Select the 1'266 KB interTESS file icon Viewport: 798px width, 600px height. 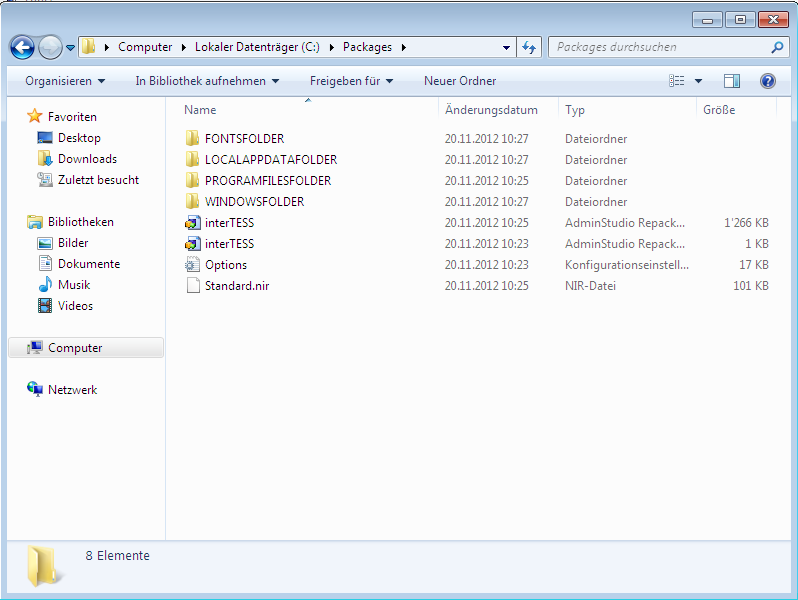point(193,223)
